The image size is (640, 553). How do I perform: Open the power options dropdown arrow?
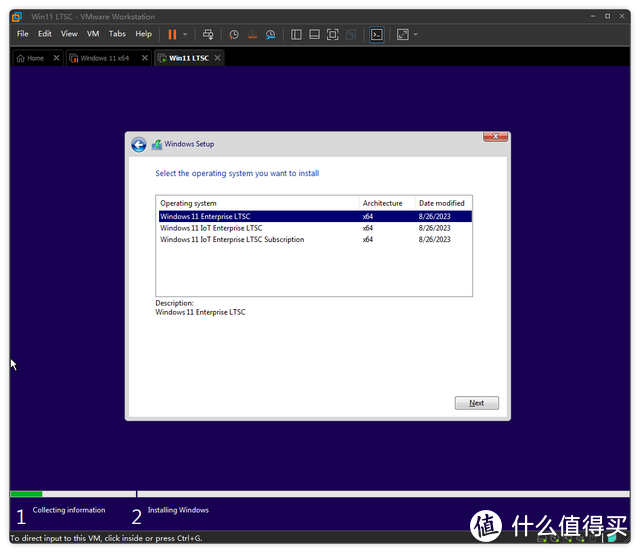point(185,34)
